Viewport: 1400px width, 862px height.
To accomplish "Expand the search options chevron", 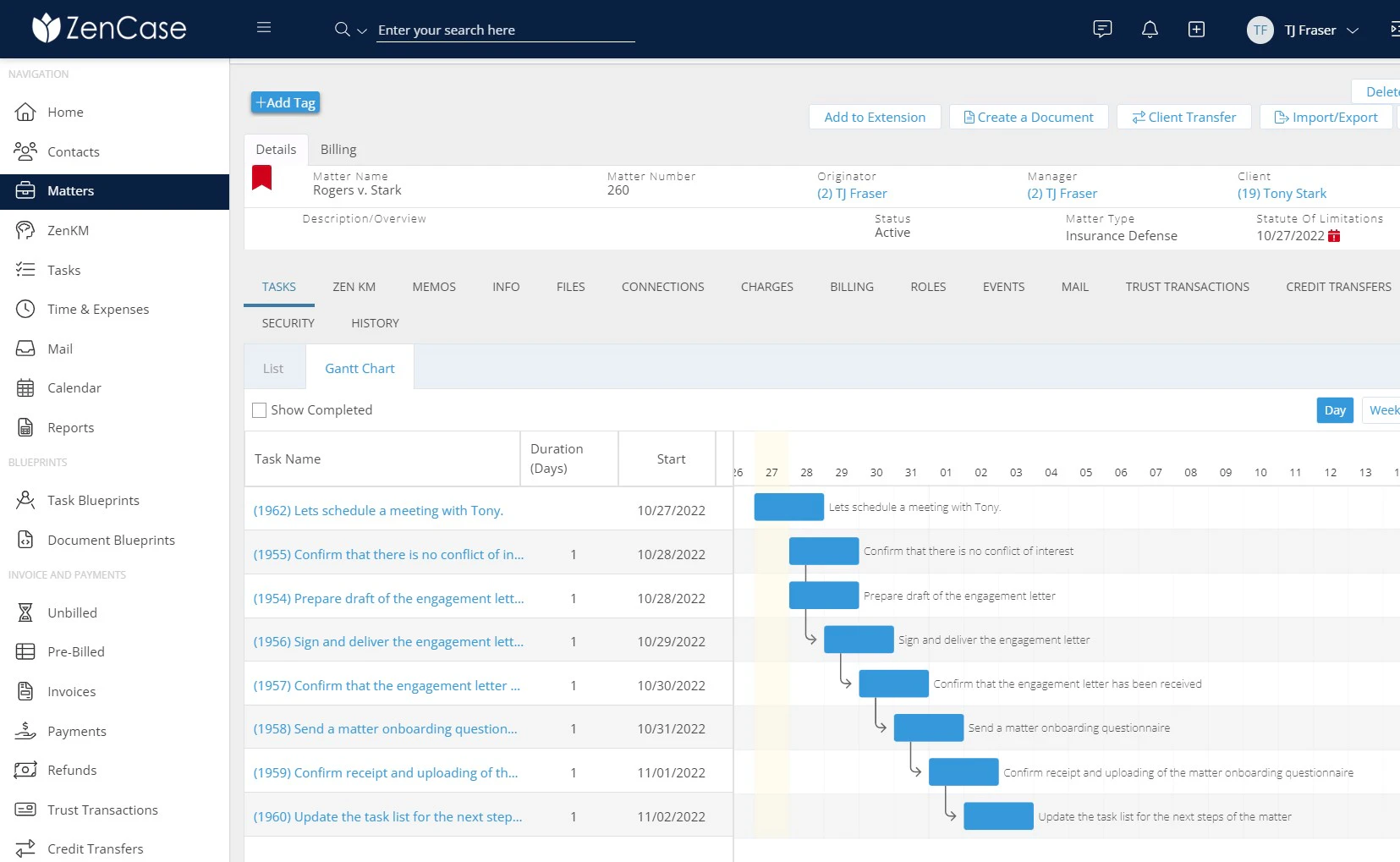I will pyautogui.click(x=362, y=31).
